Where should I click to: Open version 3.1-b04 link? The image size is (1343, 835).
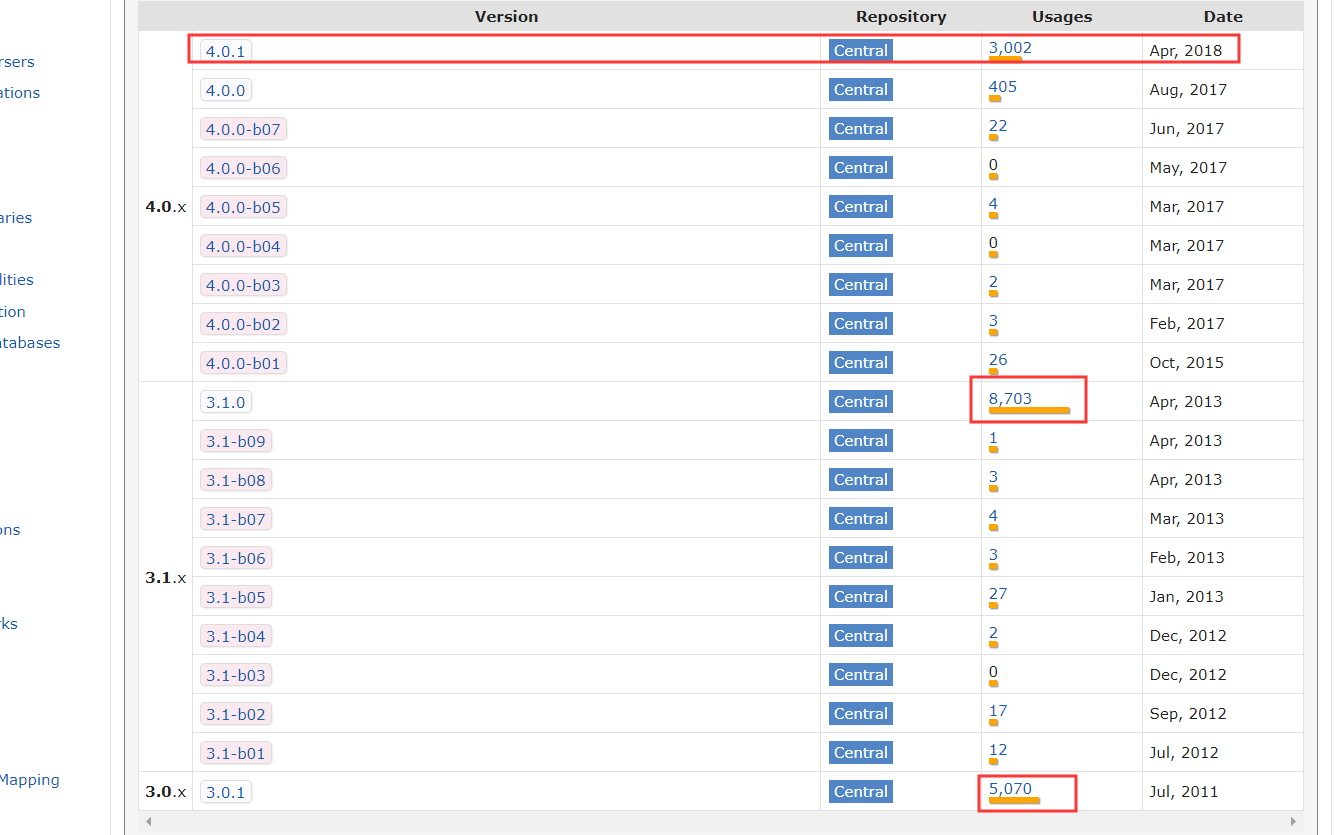[x=236, y=636]
